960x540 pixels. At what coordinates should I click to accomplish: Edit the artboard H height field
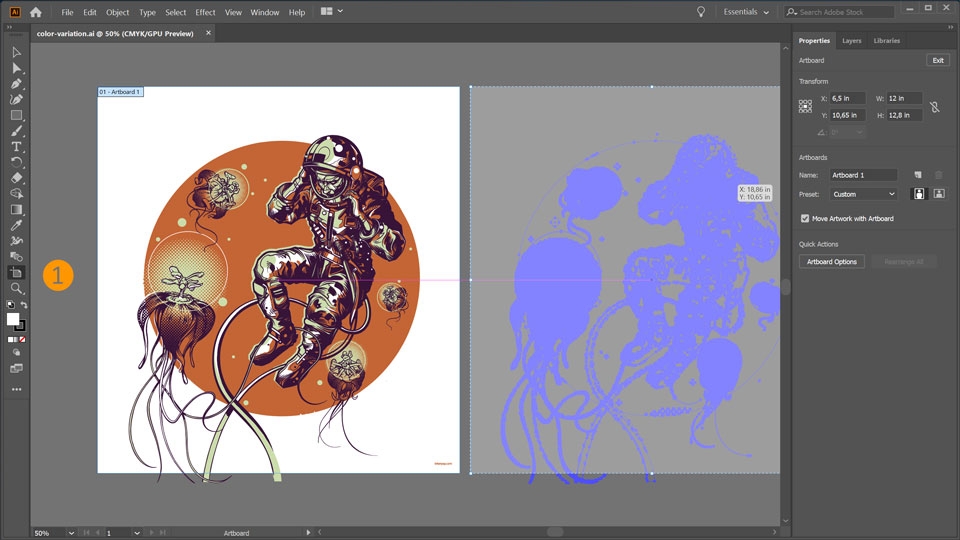tap(904, 115)
